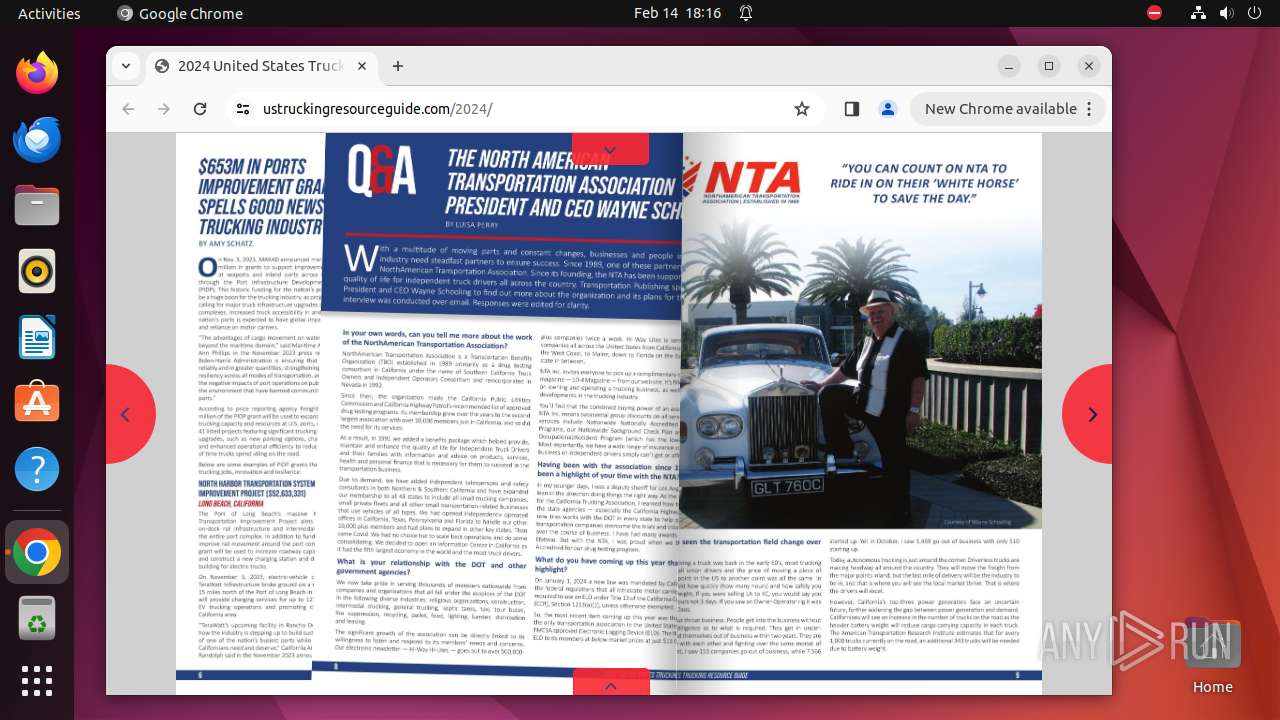Launch Rhythmbox from the dock
Image resolution: width=1280 pixels, height=720 pixels.
coord(37,271)
